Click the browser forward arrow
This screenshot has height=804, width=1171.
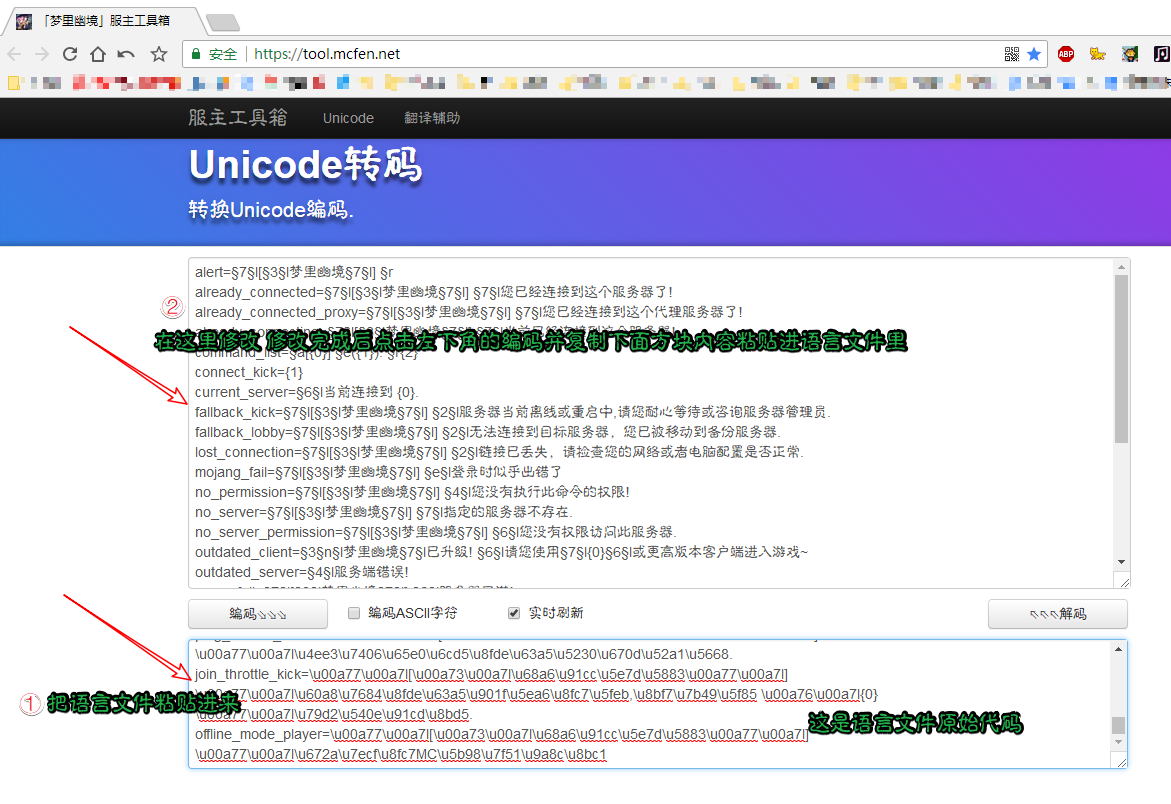(42, 54)
